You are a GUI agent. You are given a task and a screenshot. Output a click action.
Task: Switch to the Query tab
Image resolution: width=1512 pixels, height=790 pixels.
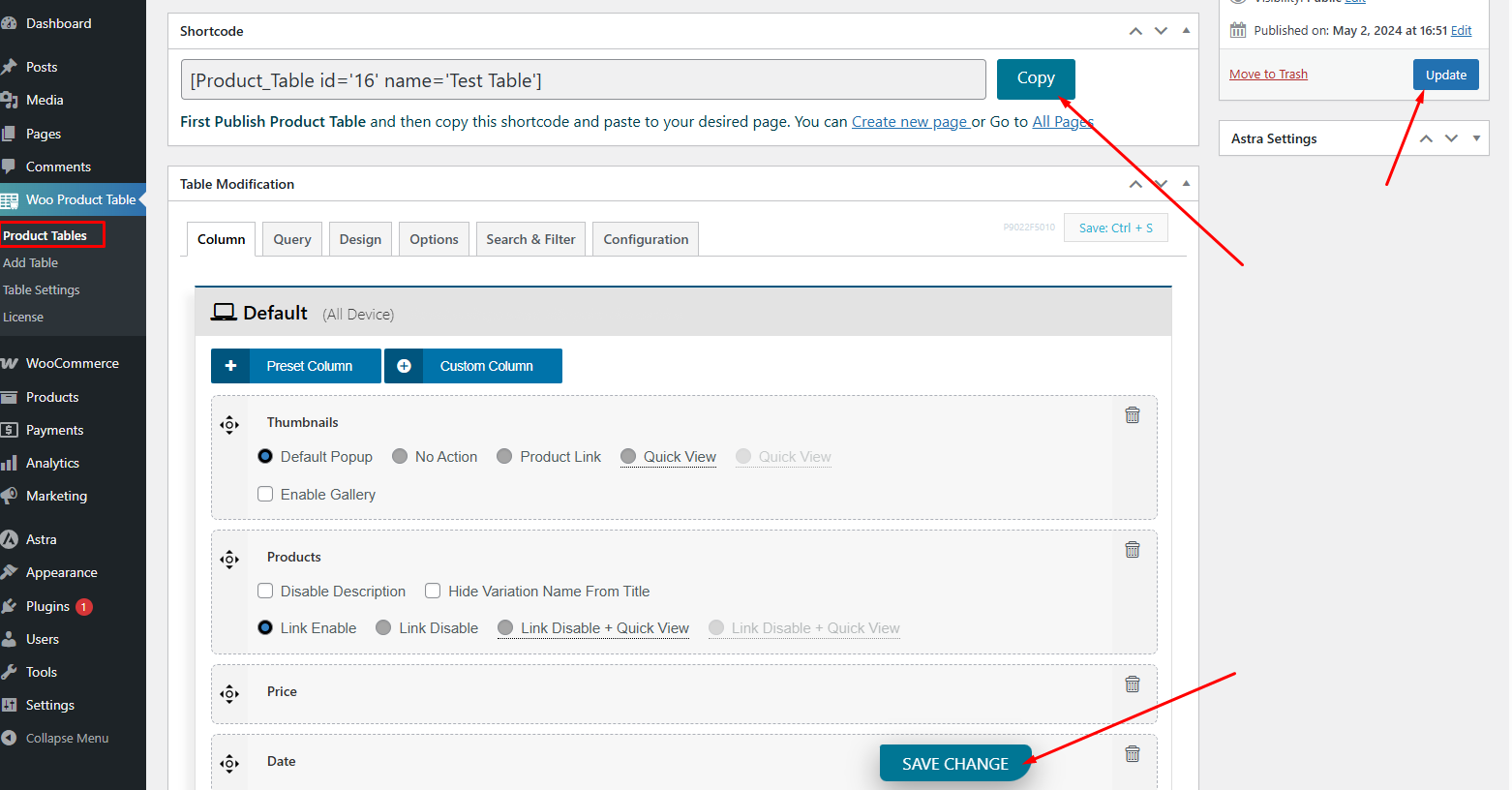point(292,239)
